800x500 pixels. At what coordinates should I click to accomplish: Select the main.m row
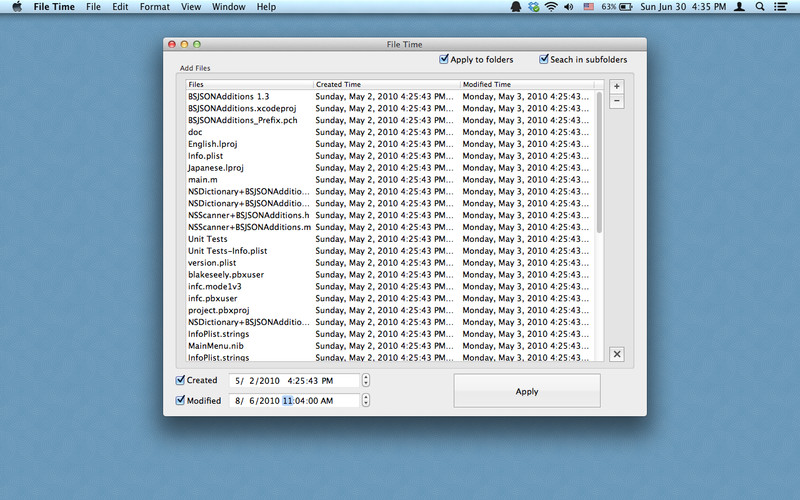[x=390, y=180]
